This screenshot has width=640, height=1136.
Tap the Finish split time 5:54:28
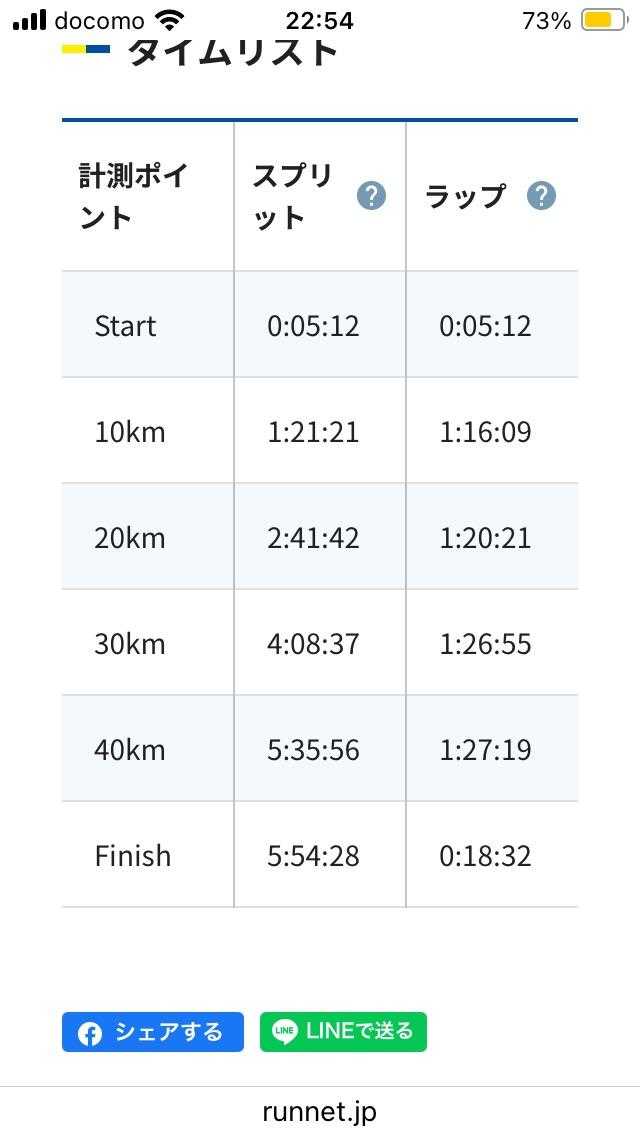313,856
